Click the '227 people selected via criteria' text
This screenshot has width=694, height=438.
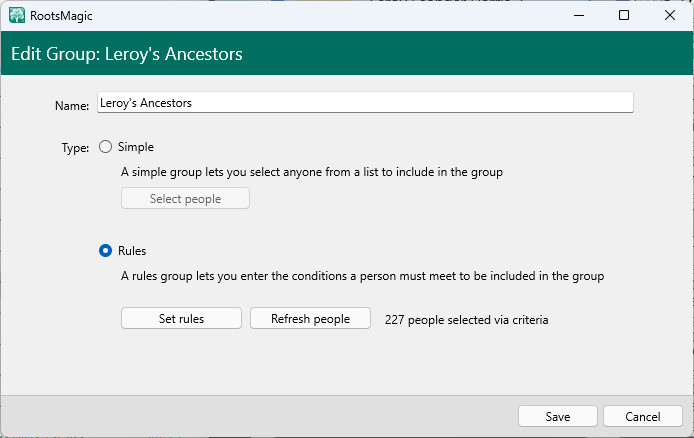(467, 320)
